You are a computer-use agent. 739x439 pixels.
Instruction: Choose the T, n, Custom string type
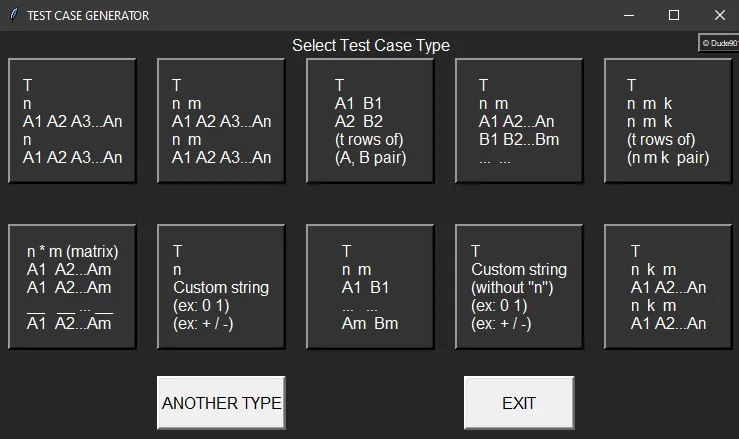(221, 287)
